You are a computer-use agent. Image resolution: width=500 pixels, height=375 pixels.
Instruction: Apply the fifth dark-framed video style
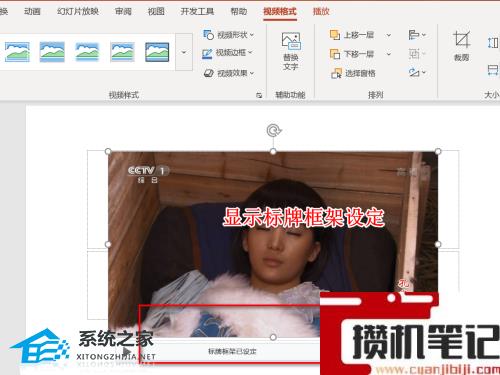click(157, 52)
